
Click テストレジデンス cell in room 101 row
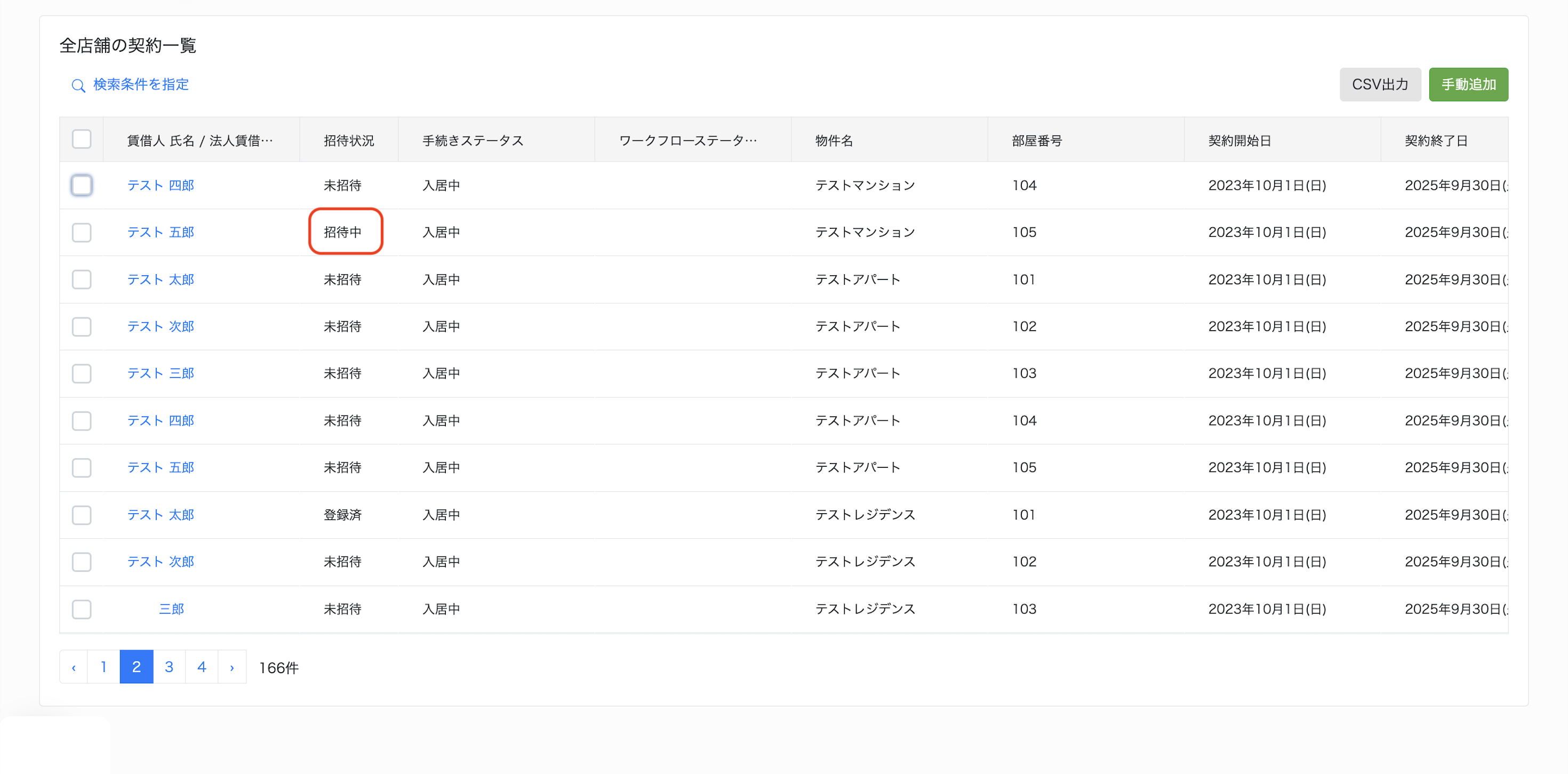(x=865, y=515)
